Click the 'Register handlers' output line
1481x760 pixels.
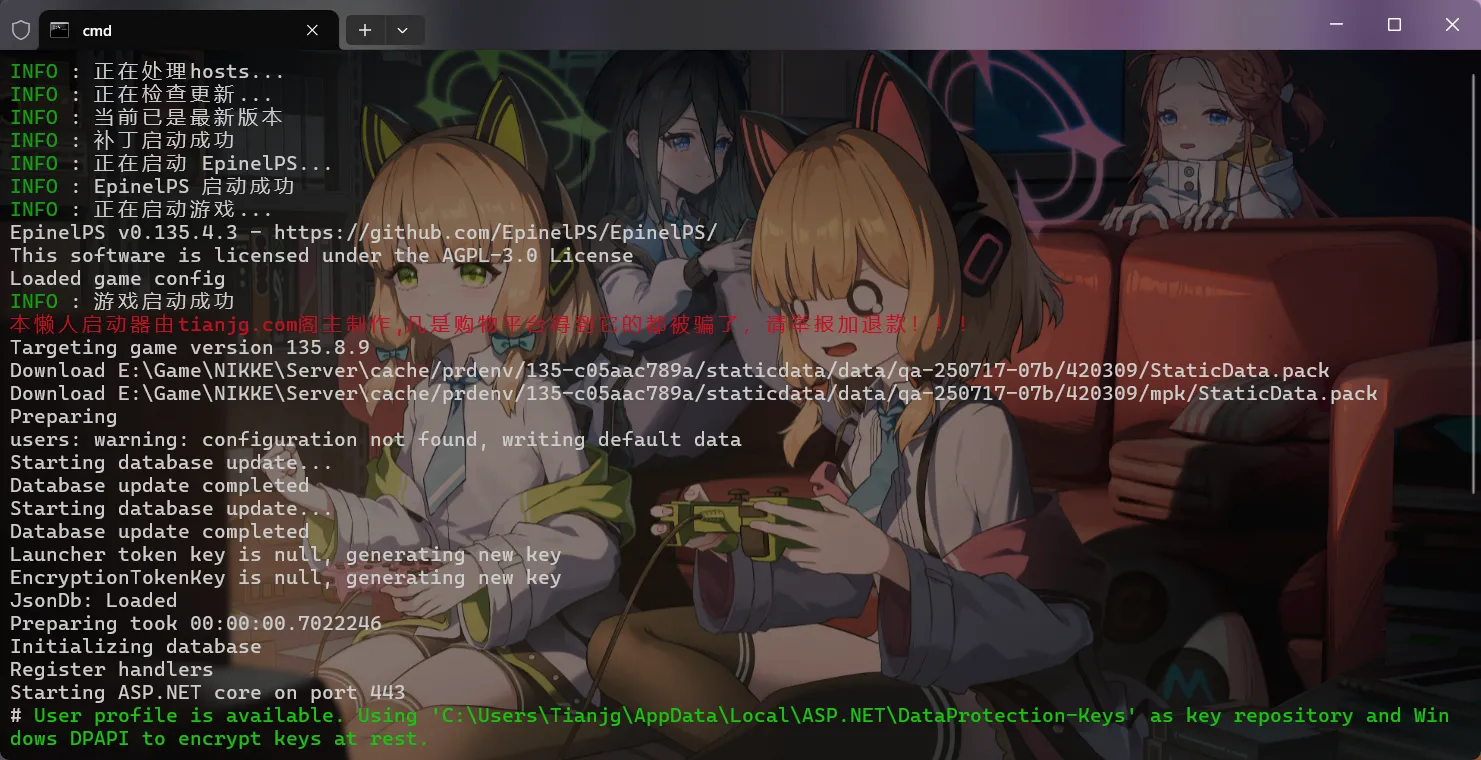click(x=111, y=669)
